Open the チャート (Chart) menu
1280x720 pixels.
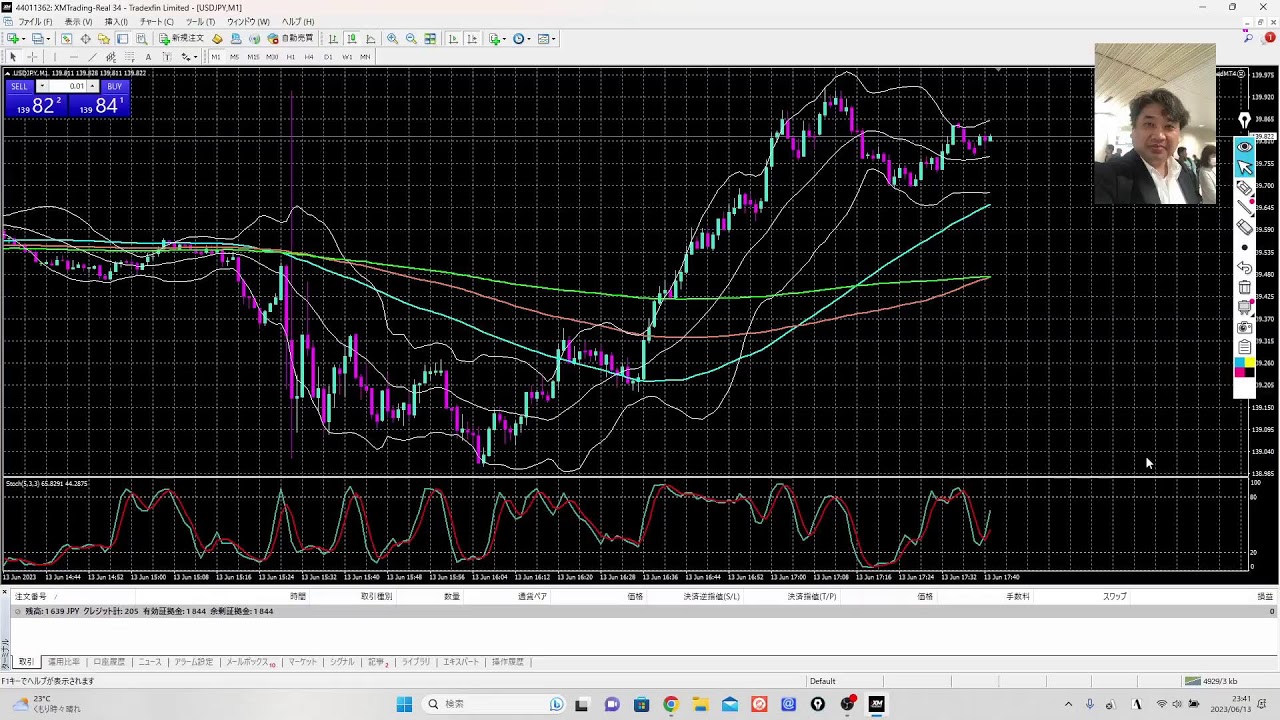[156, 22]
